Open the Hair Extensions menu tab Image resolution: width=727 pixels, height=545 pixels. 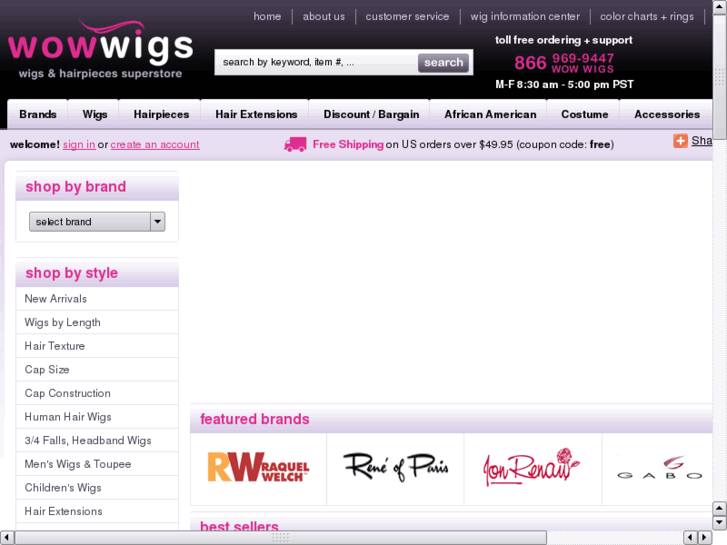click(x=256, y=114)
